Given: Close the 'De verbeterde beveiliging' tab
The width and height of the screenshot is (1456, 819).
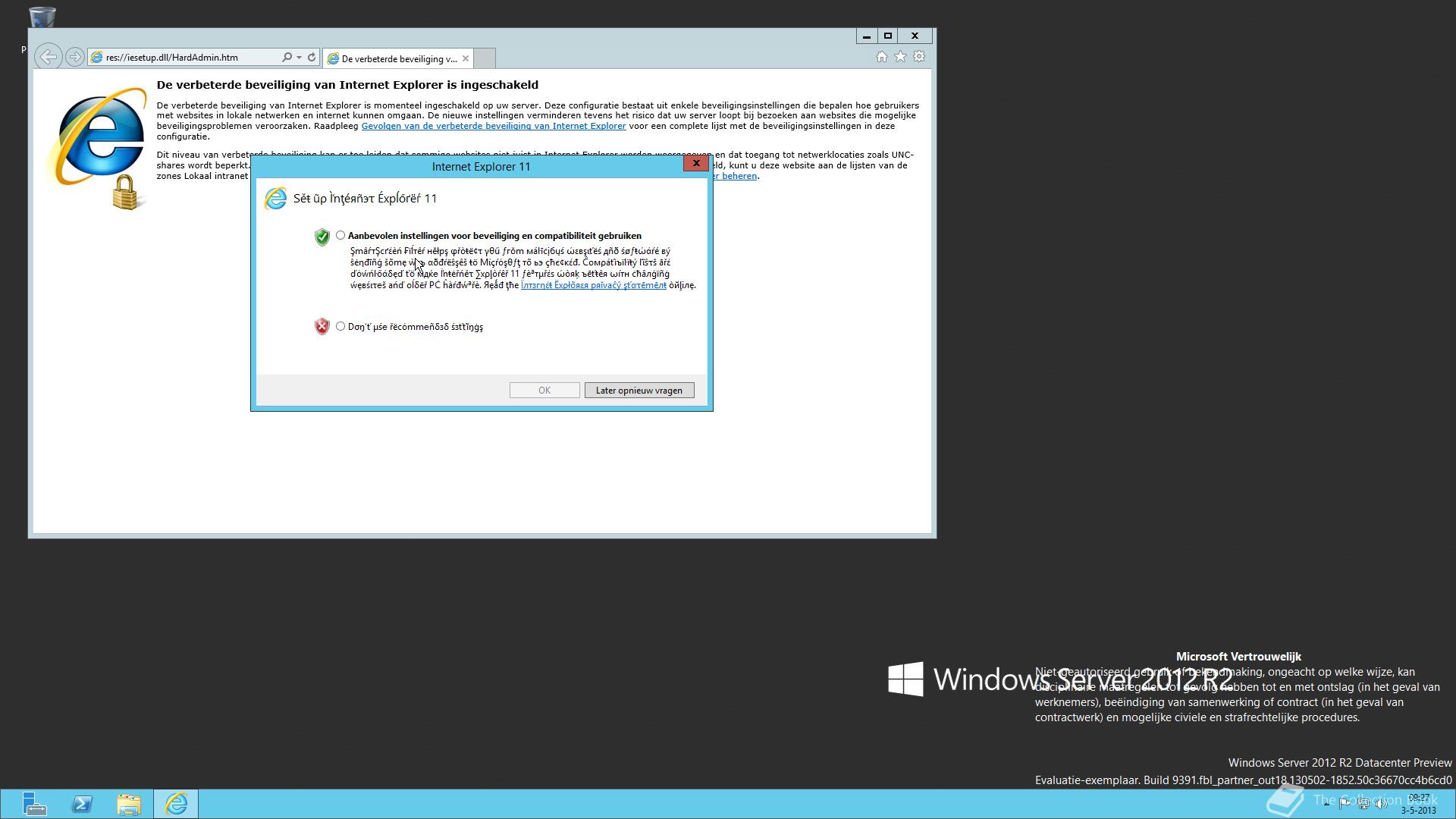Looking at the screenshot, I should [466, 58].
